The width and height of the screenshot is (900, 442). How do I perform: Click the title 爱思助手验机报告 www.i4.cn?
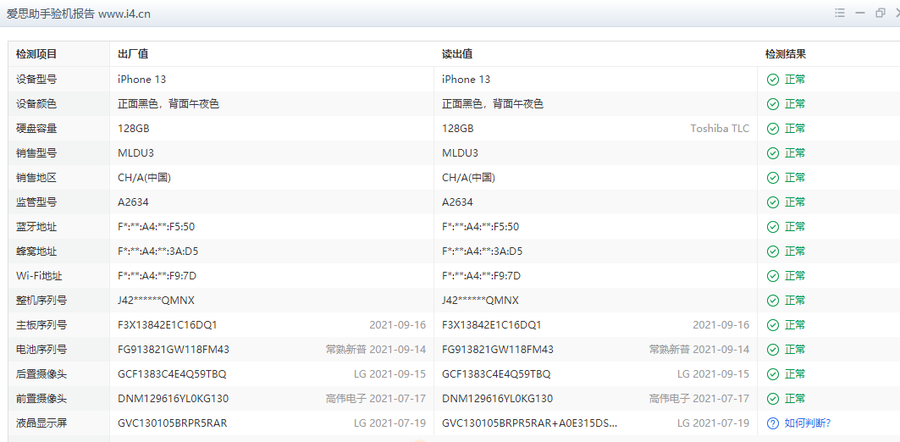click(78, 14)
